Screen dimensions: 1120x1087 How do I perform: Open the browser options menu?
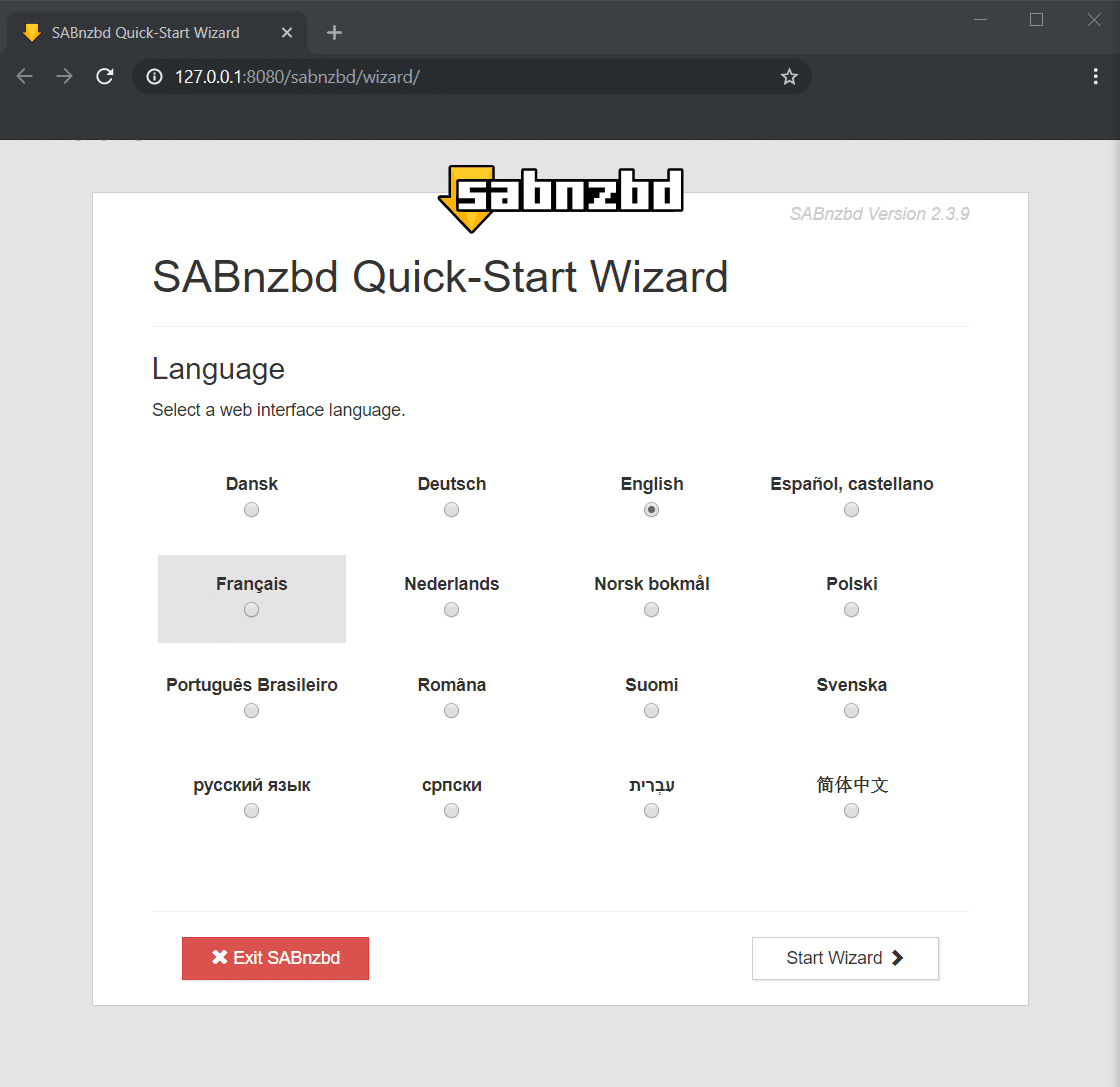point(1097,76)
